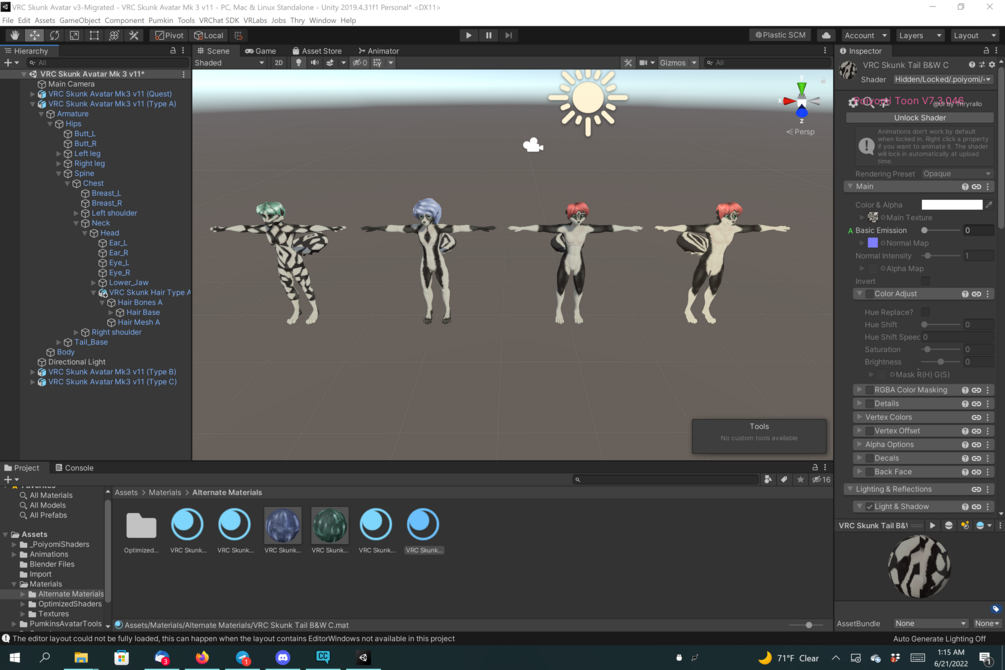Click the Step frame button
The image size is (1005, 670).
(x=508, y=35)
